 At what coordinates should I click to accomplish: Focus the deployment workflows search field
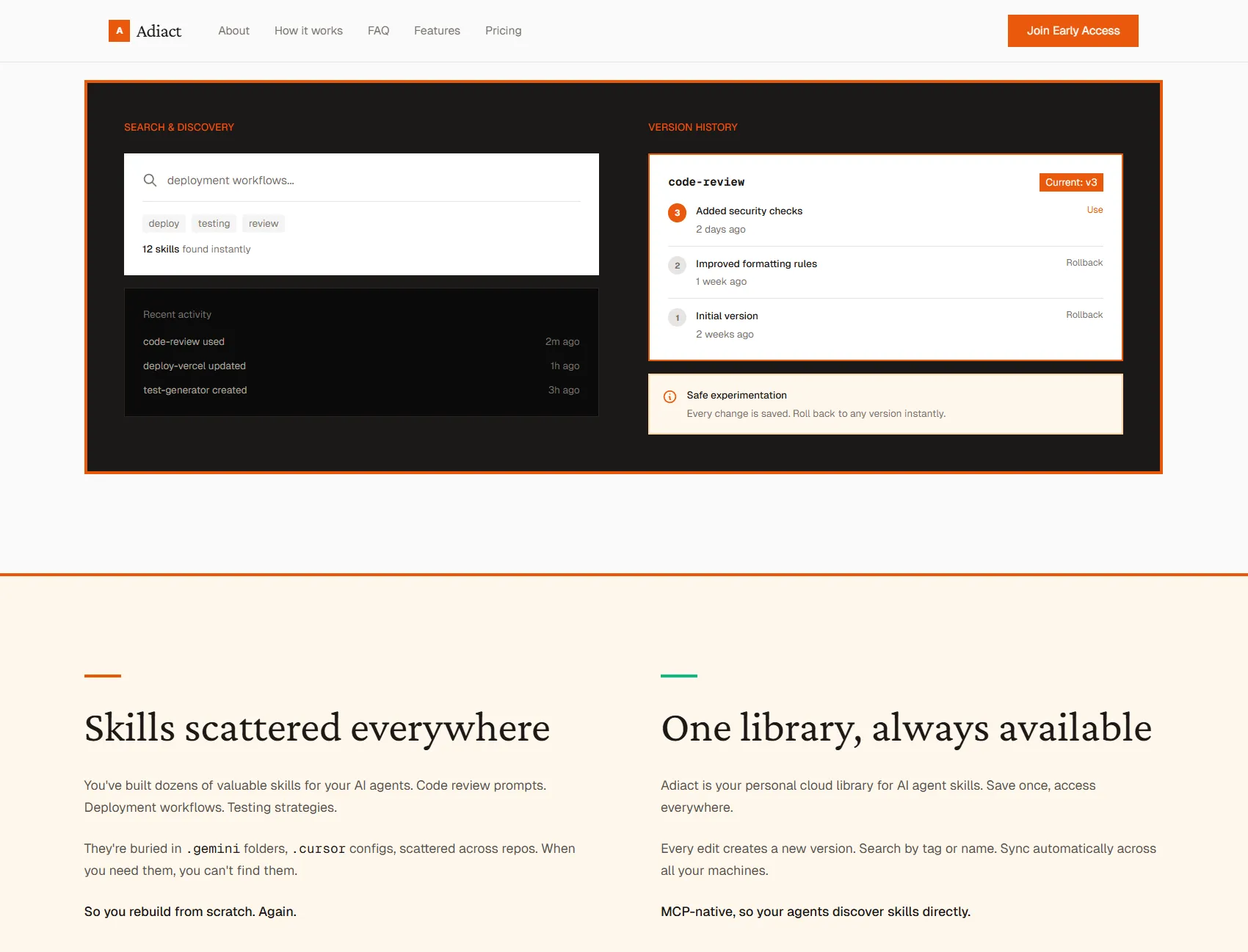[361, 181]
